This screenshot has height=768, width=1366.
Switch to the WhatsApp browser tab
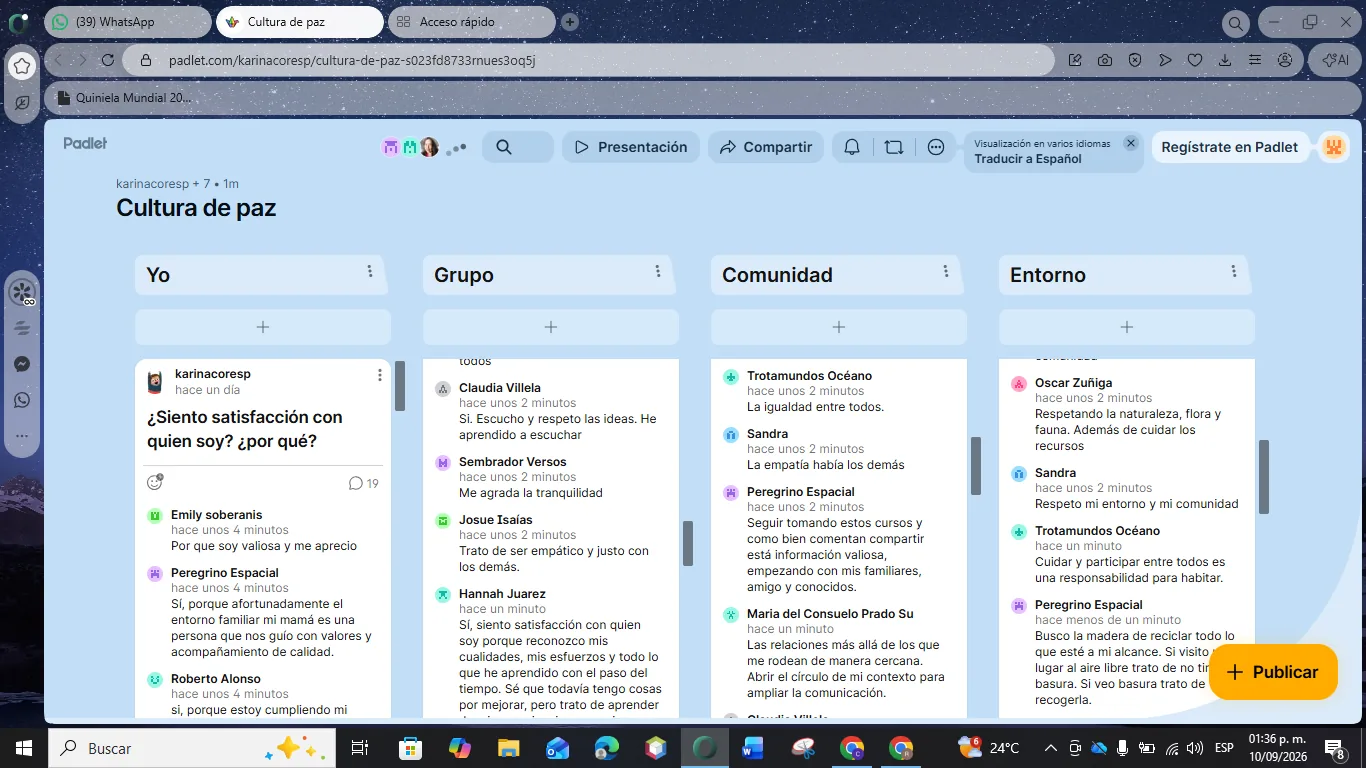coord(128,21)
